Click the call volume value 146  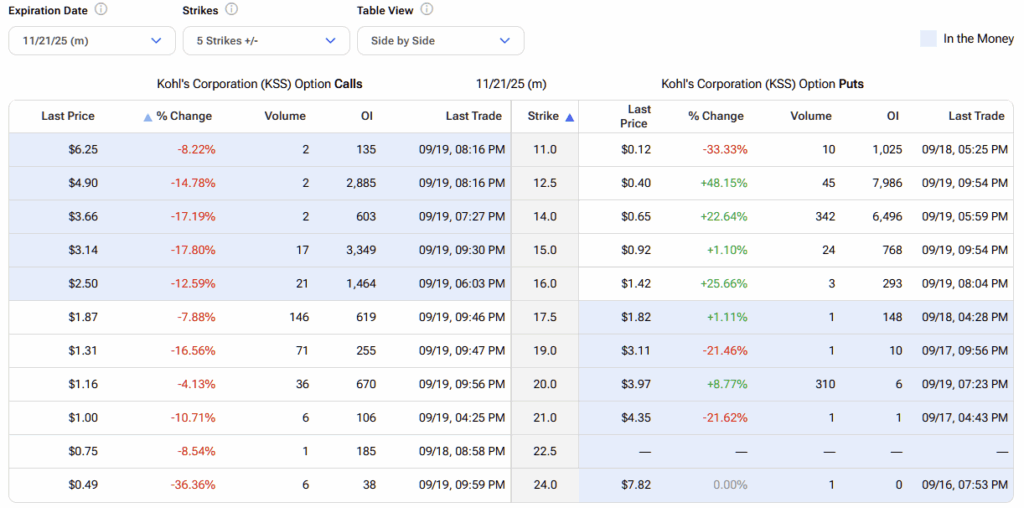coord(300,317)
